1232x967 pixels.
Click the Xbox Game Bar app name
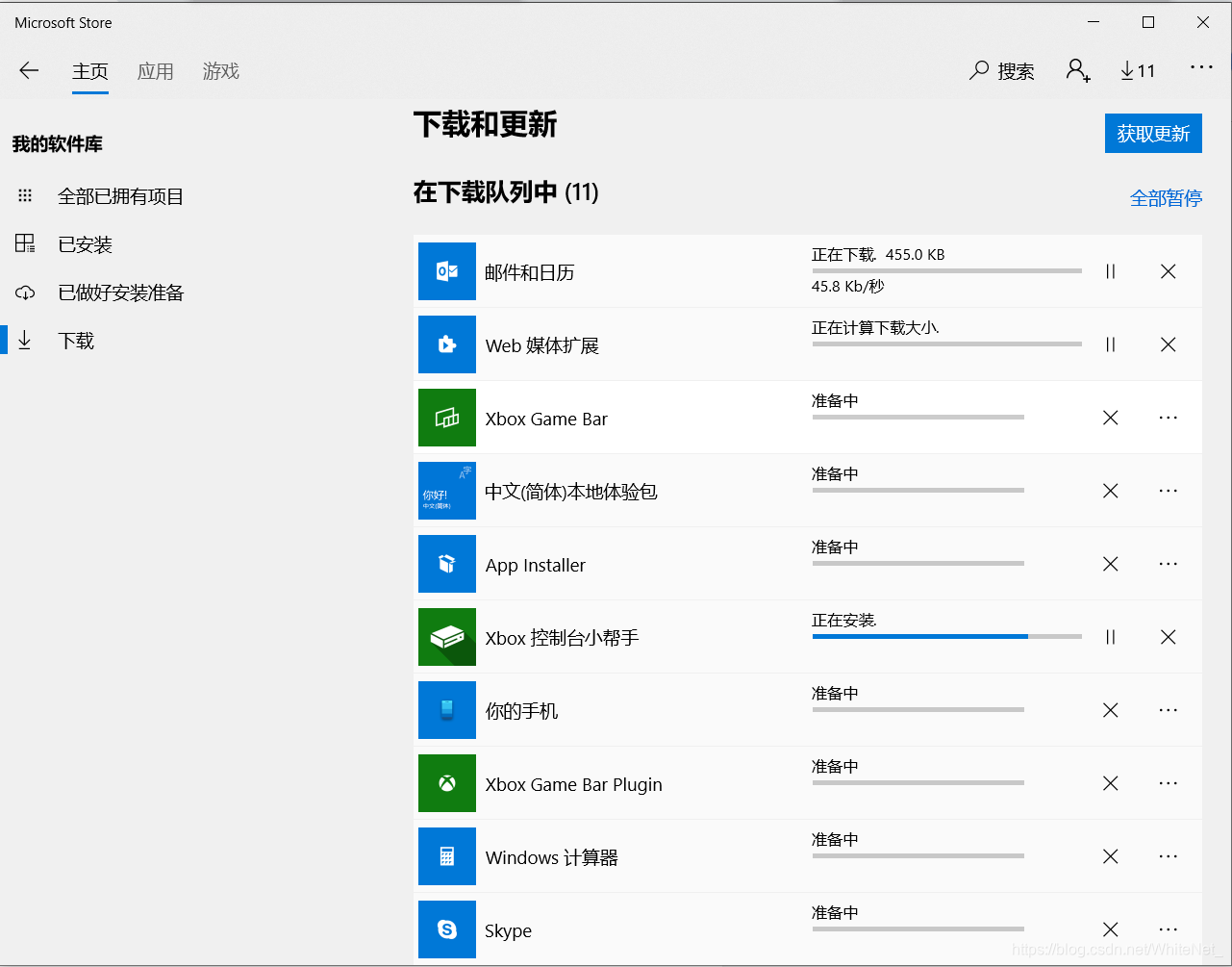(546, 419)
